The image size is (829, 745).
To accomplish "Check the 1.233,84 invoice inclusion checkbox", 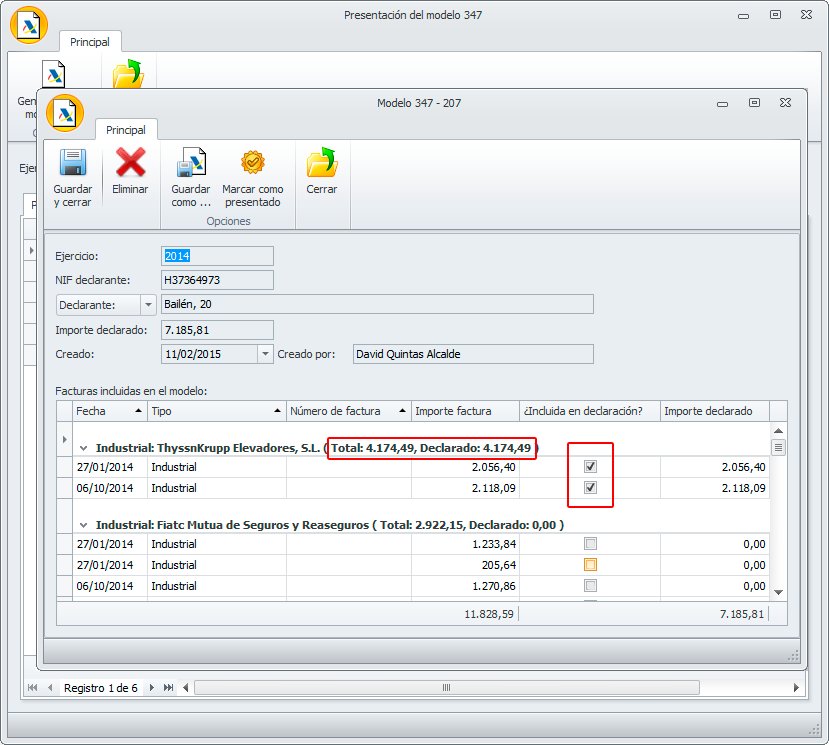I will coord(590,544).
